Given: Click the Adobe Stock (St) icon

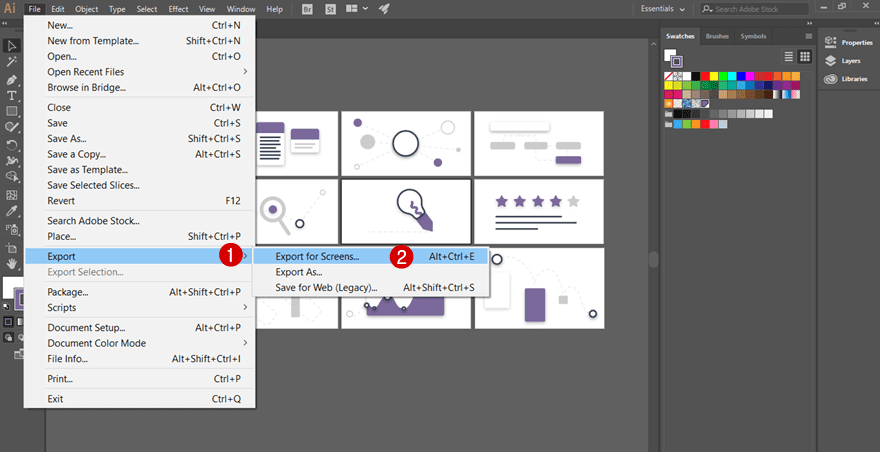Looking at the screenshot, I should (330, 8).
